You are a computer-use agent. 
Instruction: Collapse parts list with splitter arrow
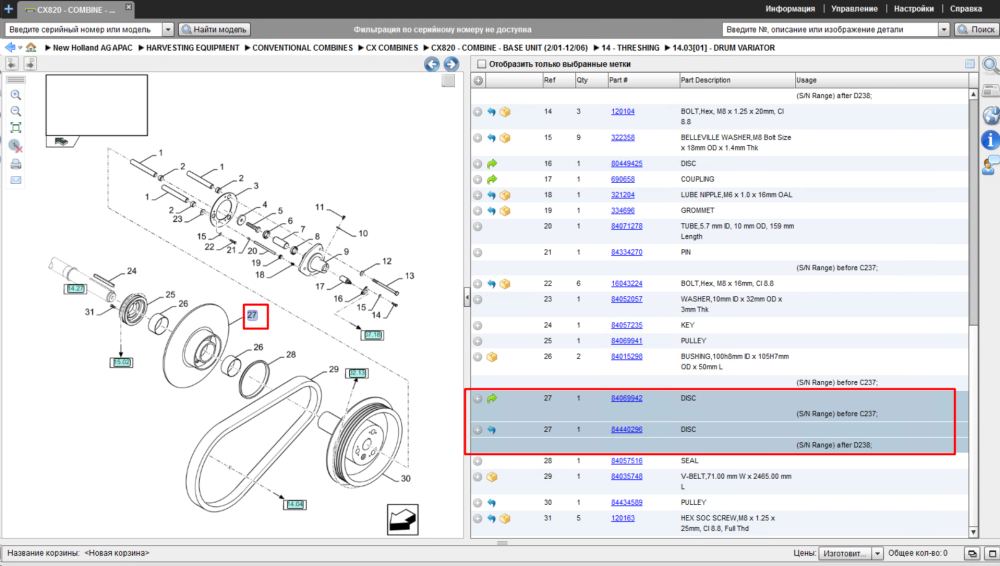tap(467, 297)
